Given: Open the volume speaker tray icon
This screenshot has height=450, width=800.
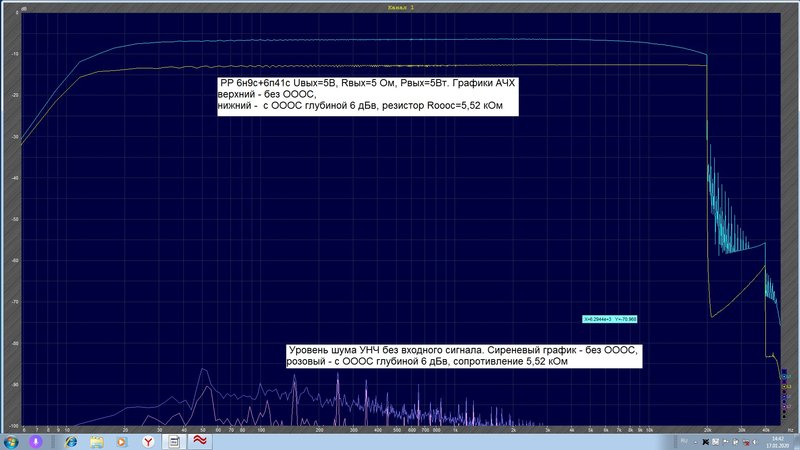Looking at the screenshot, I should pyautogui.click(x=755, y=442).
